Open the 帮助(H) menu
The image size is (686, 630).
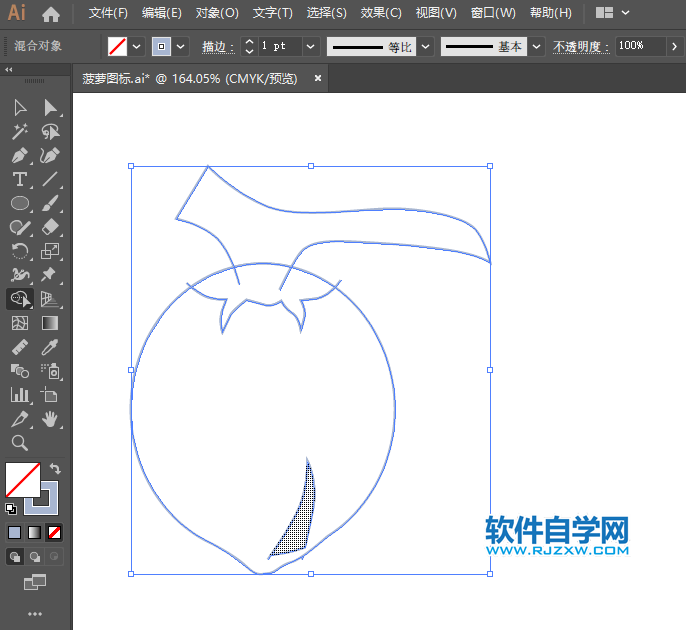[551, 13]
